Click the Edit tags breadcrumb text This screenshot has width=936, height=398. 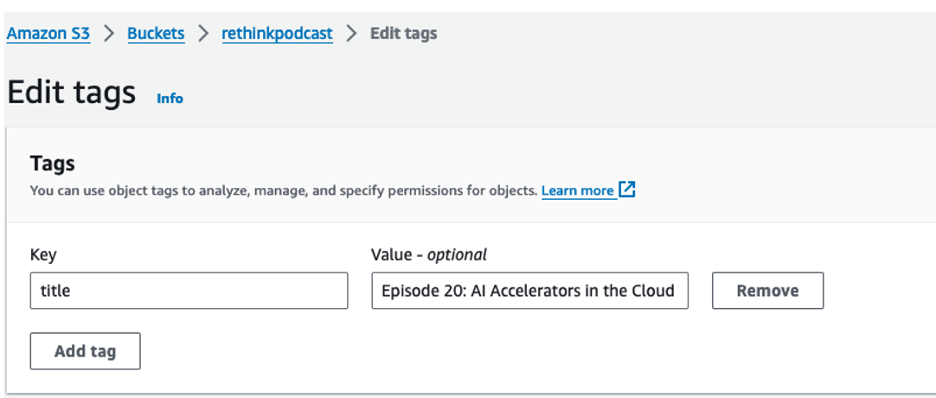pyautogui.click(x=404, y=33)
